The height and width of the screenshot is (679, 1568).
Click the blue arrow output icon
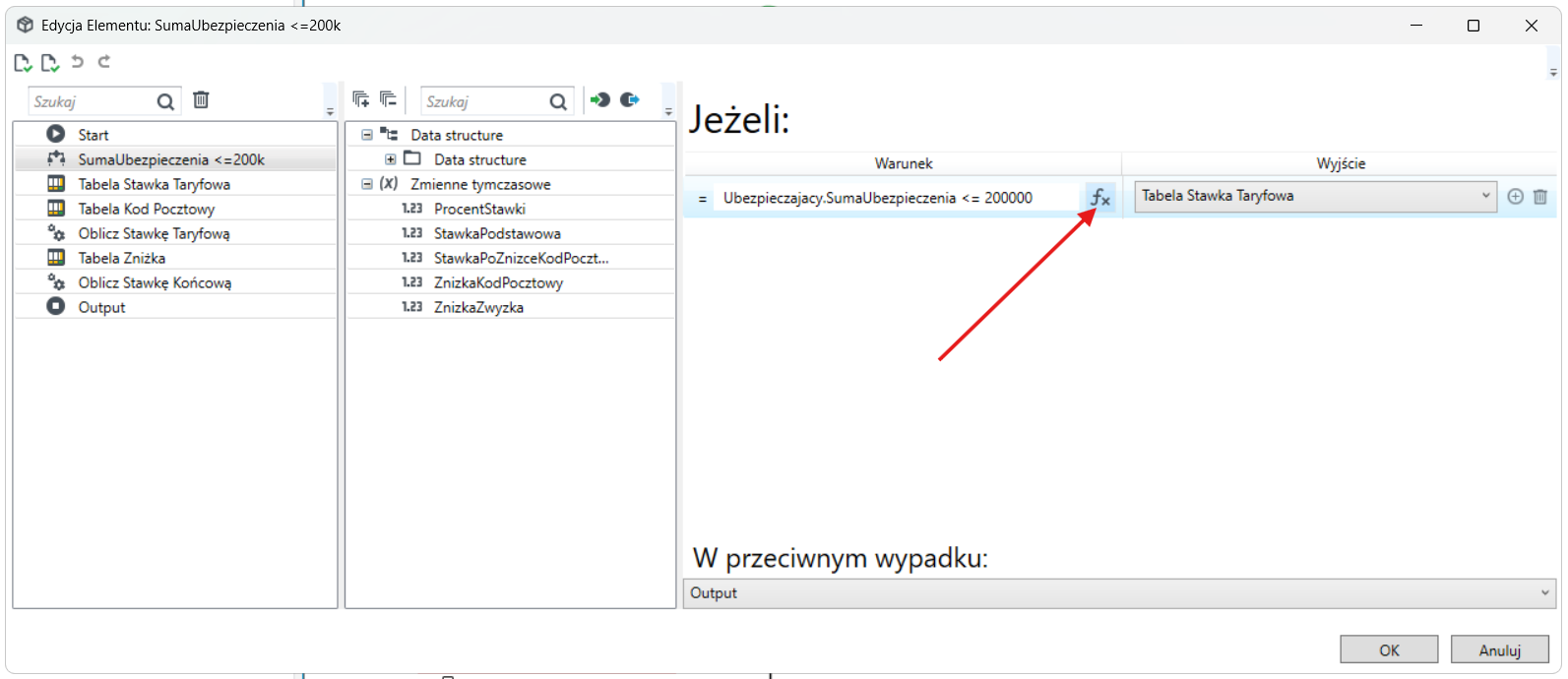(x=630, y=99)
